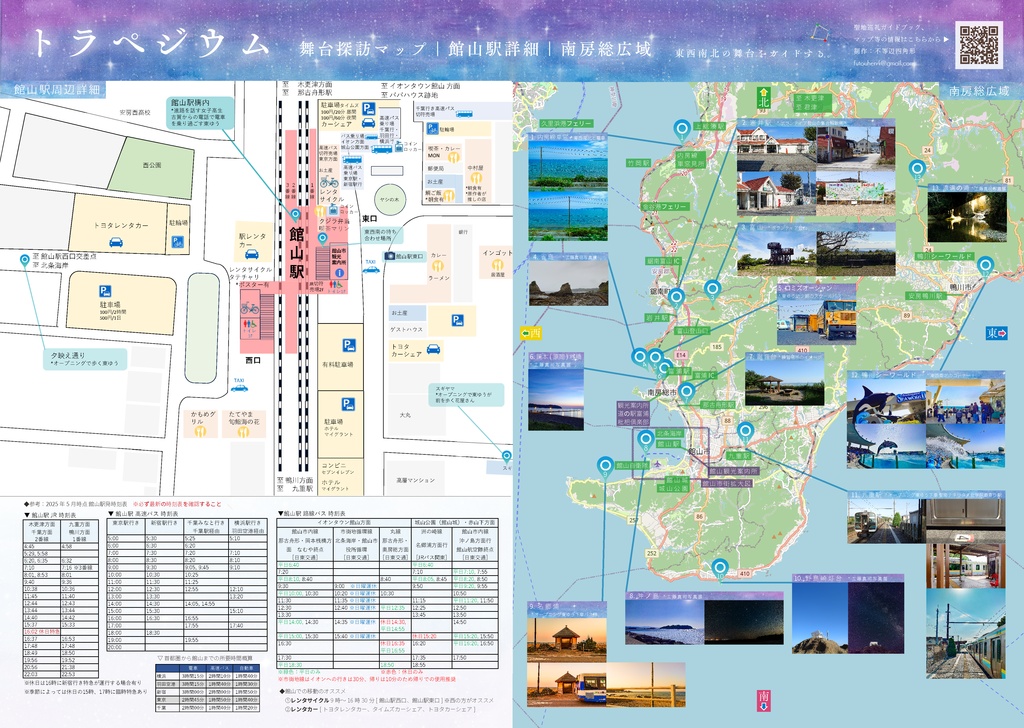
Task: Click the fork-knife icon at インゴット
Action: click(498, 264)
